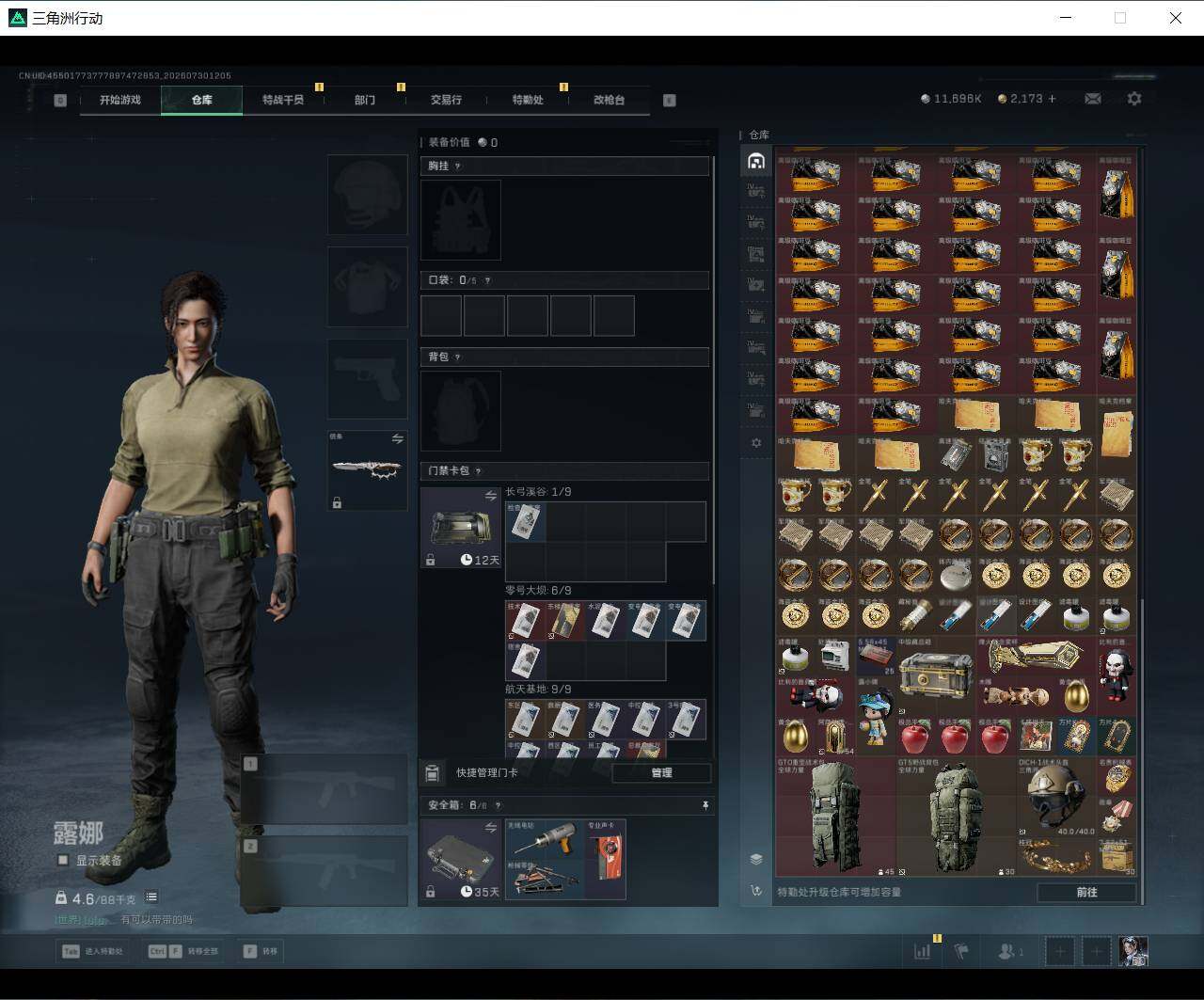1204x1000 pixels.
Task: Select the safe box container, 35天
Action: [x=460, y=860]
